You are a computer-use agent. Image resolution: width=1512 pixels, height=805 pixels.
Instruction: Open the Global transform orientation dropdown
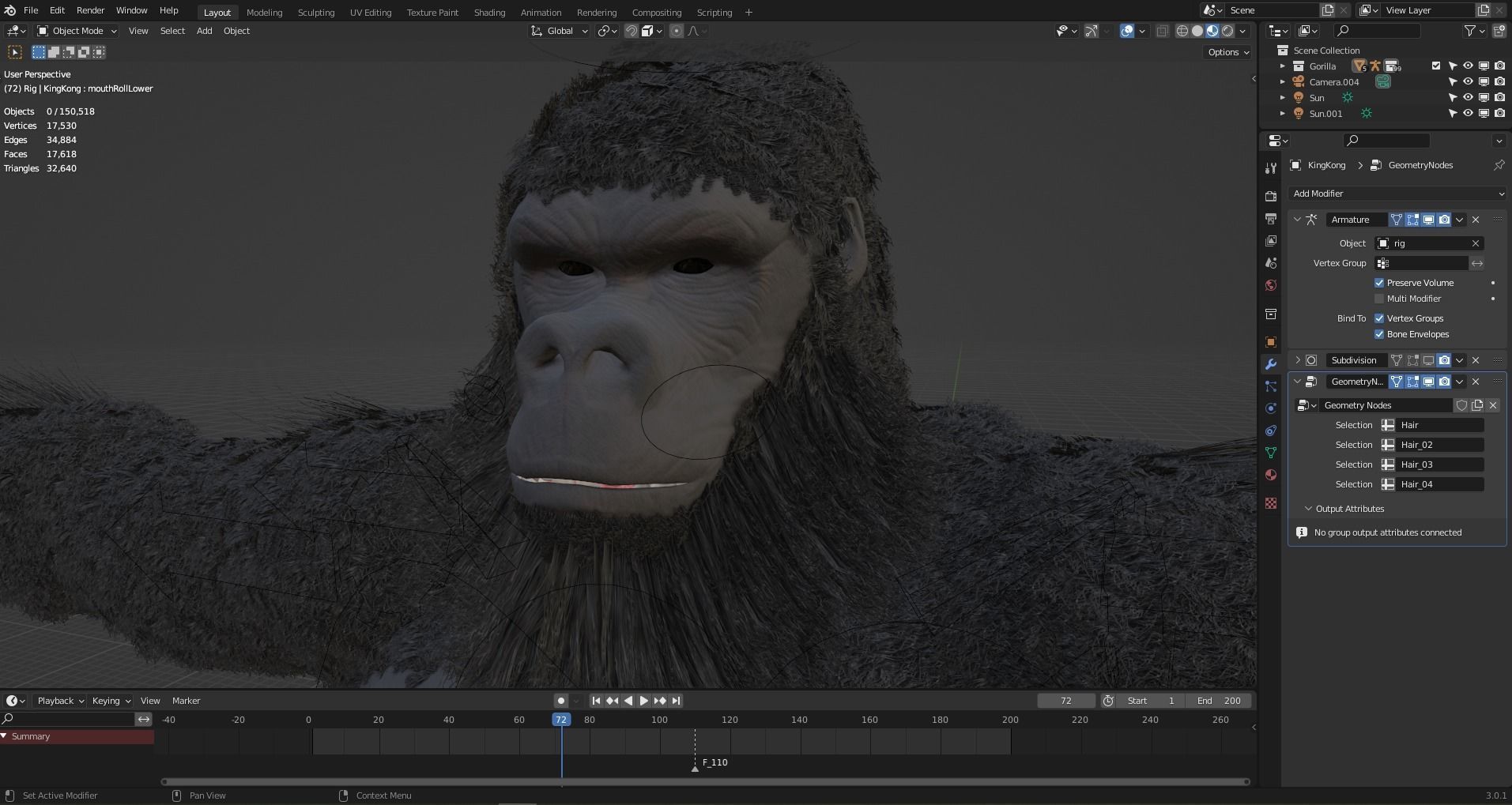560,31
